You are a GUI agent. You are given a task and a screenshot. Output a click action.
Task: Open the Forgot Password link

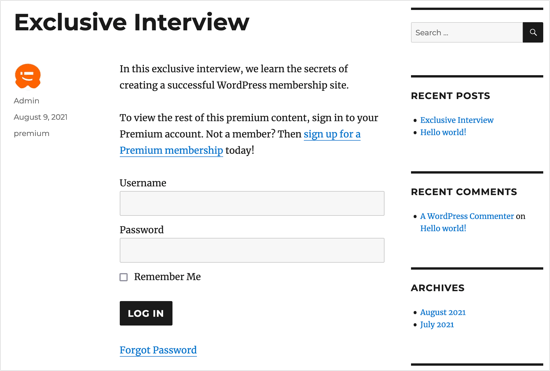pyautogui.click(x=158, y=350)
